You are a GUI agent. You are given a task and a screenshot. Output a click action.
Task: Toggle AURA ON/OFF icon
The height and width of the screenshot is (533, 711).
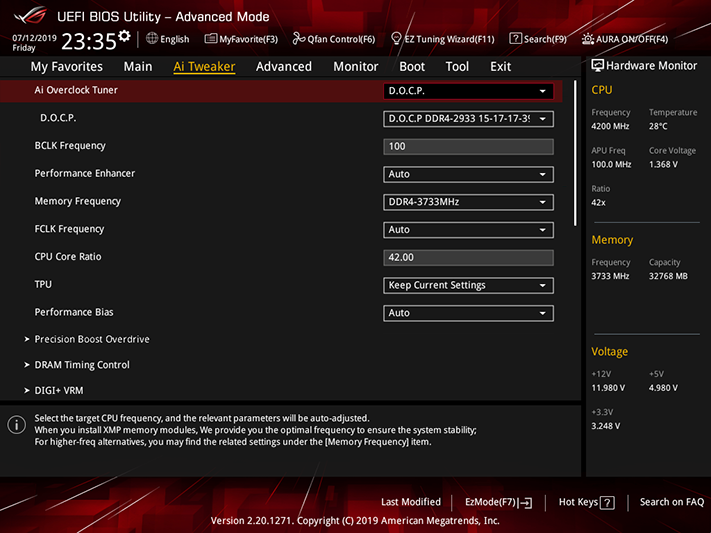pyautogui.click(x=588, y=39)
